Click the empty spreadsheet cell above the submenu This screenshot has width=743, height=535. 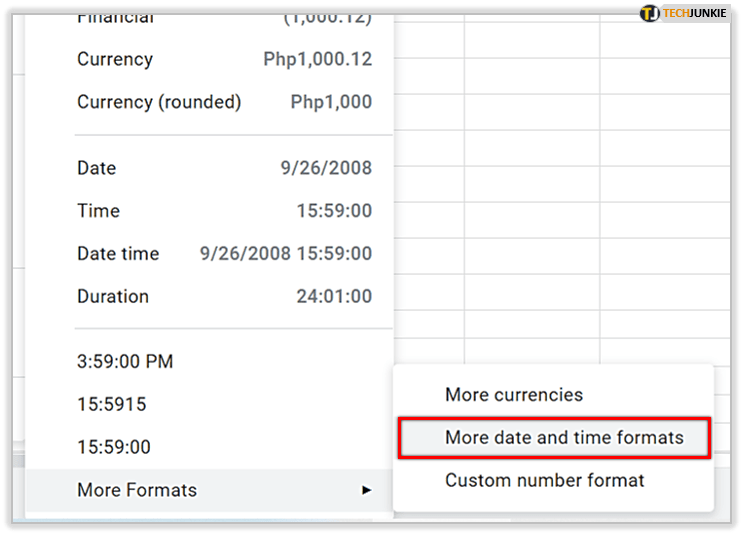coord(530,300)
